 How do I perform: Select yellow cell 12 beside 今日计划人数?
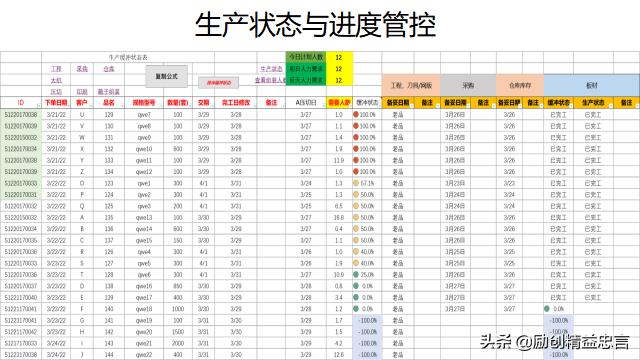tap(339, 57)
